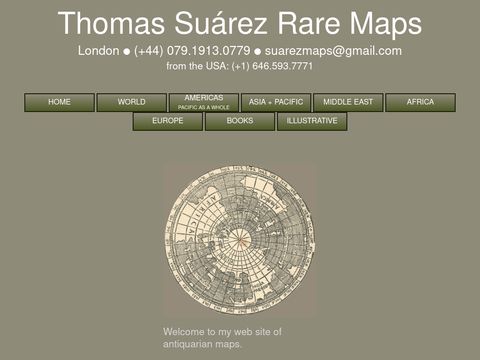Click the USA phone number (+1) 646.593.7771
The image size is (480, 360).
(x=272, y=66)
